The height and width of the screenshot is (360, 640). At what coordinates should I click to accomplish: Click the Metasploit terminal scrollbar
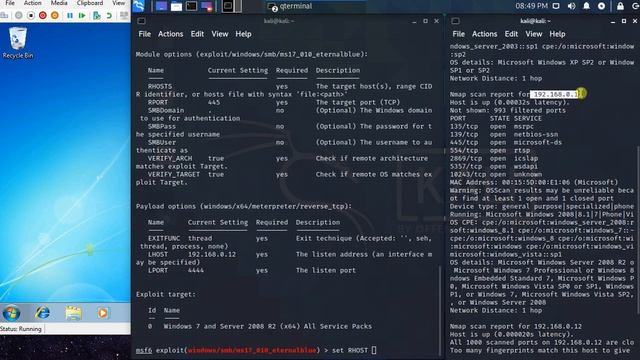[x=440, y=310]
